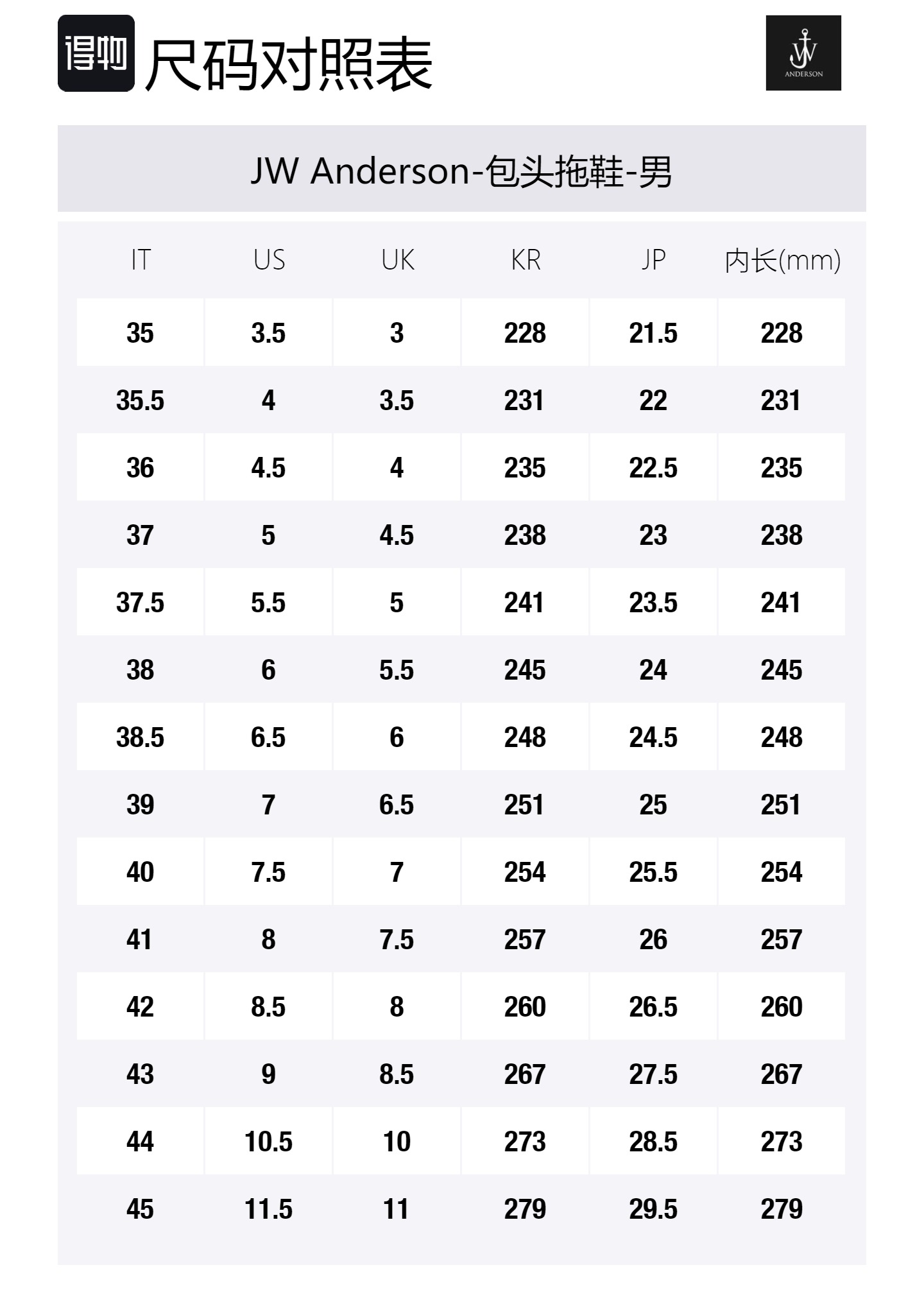Click the US size 11.5 cell
Viewport: 924px width, 1315px height.
click(x=269, y=1208)
